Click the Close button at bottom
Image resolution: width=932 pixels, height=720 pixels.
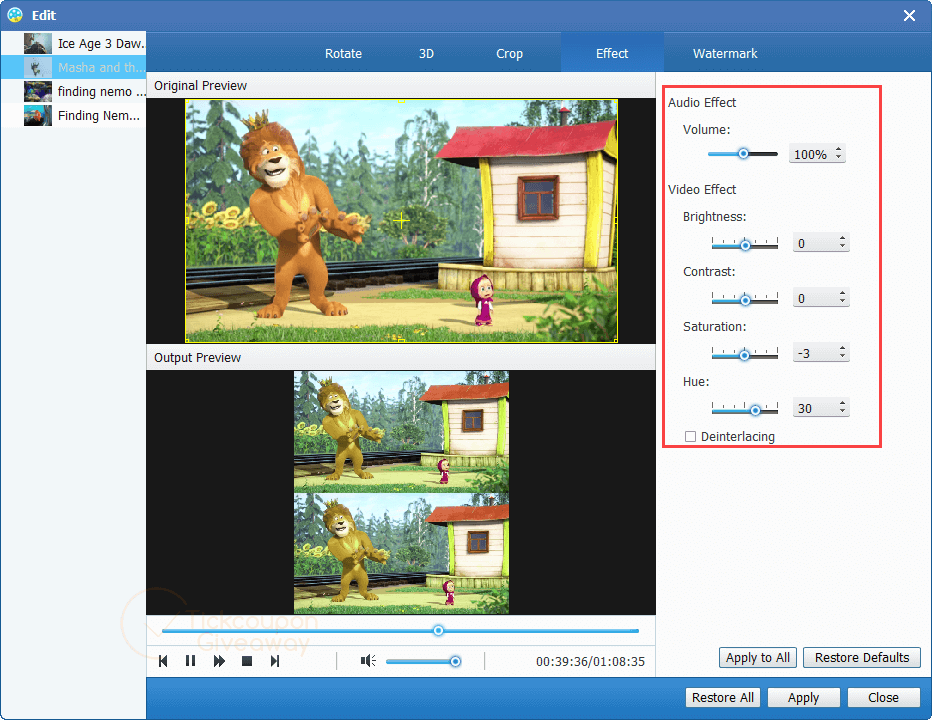click(x=883, y=697)
